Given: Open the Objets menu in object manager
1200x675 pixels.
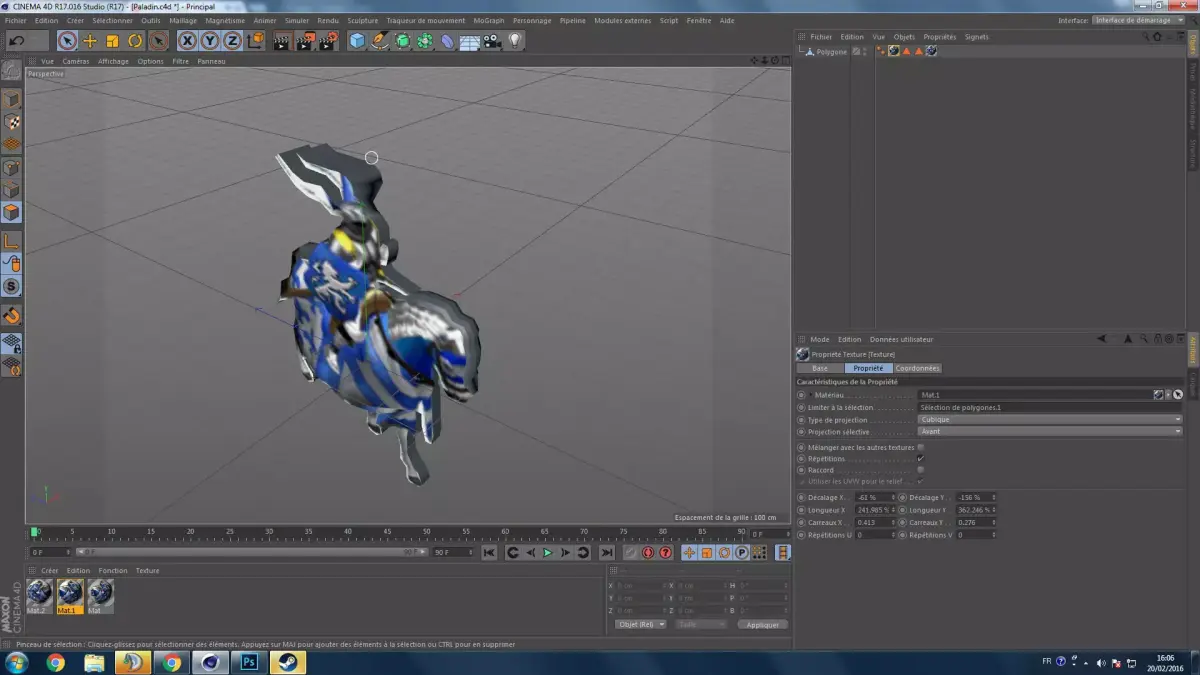Looking at the screenshot, I should [904, 37].
